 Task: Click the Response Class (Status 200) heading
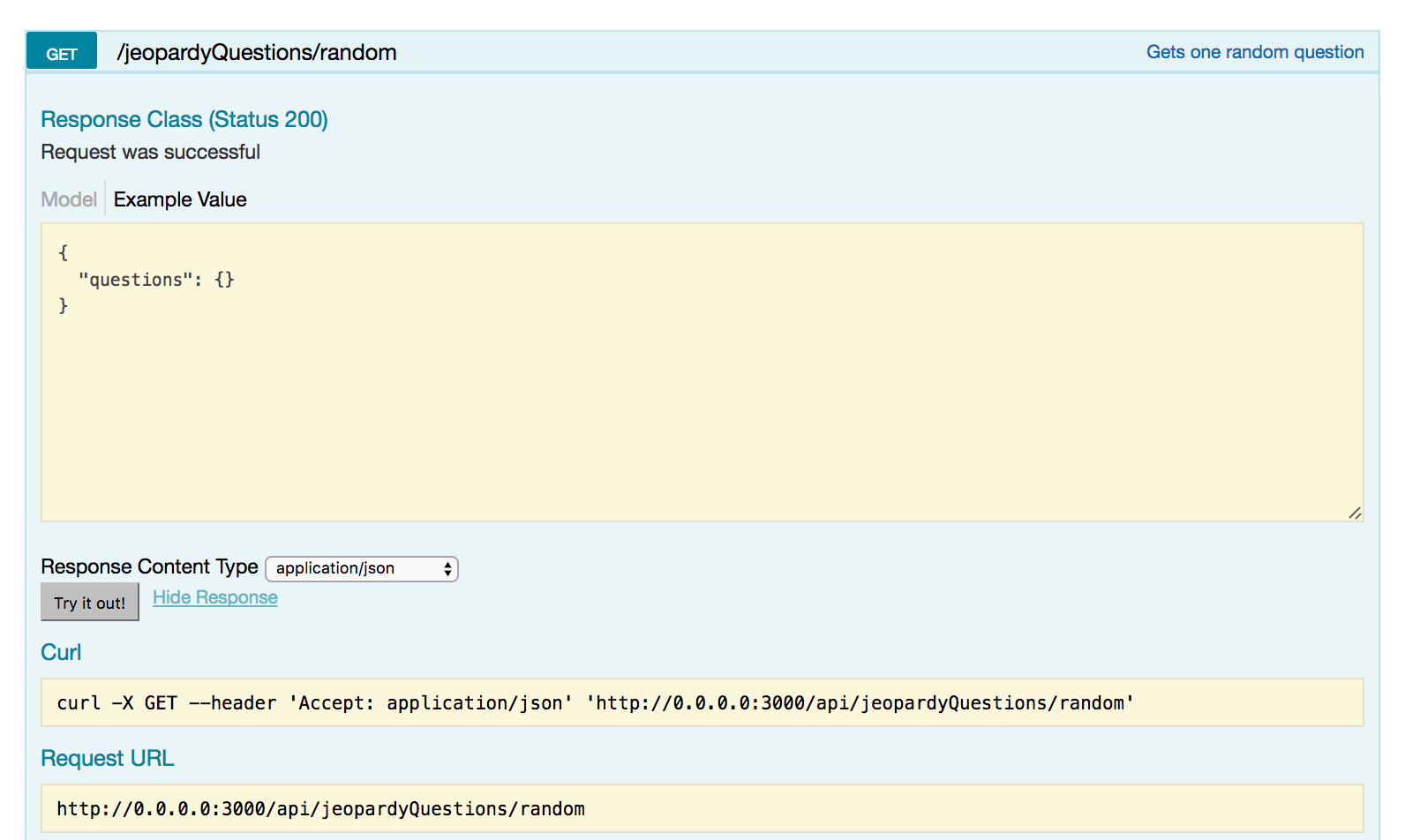click(x=184, y=119)
